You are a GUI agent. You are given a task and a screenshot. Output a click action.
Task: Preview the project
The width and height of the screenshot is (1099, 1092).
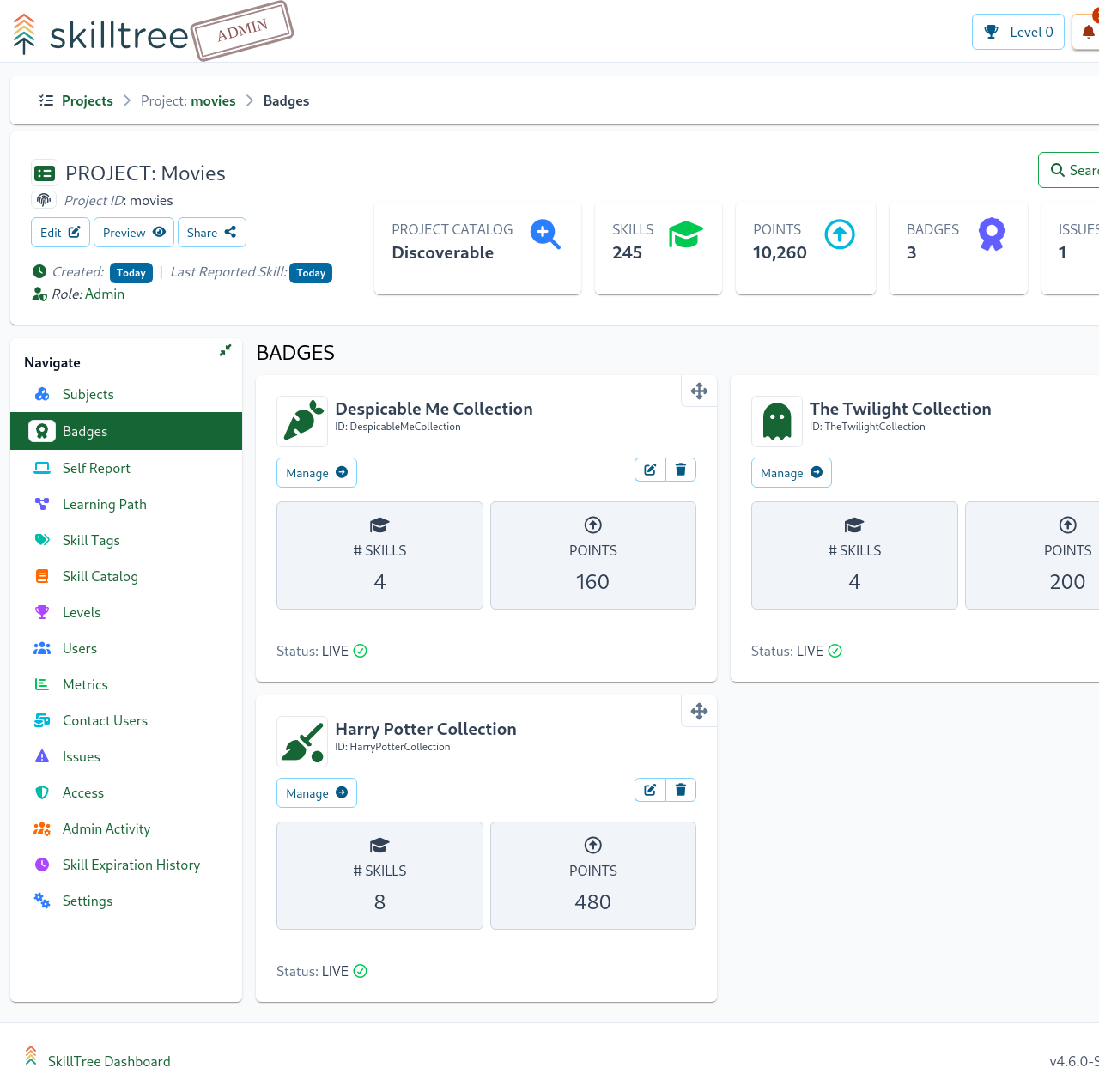click(x=134, y=233)
